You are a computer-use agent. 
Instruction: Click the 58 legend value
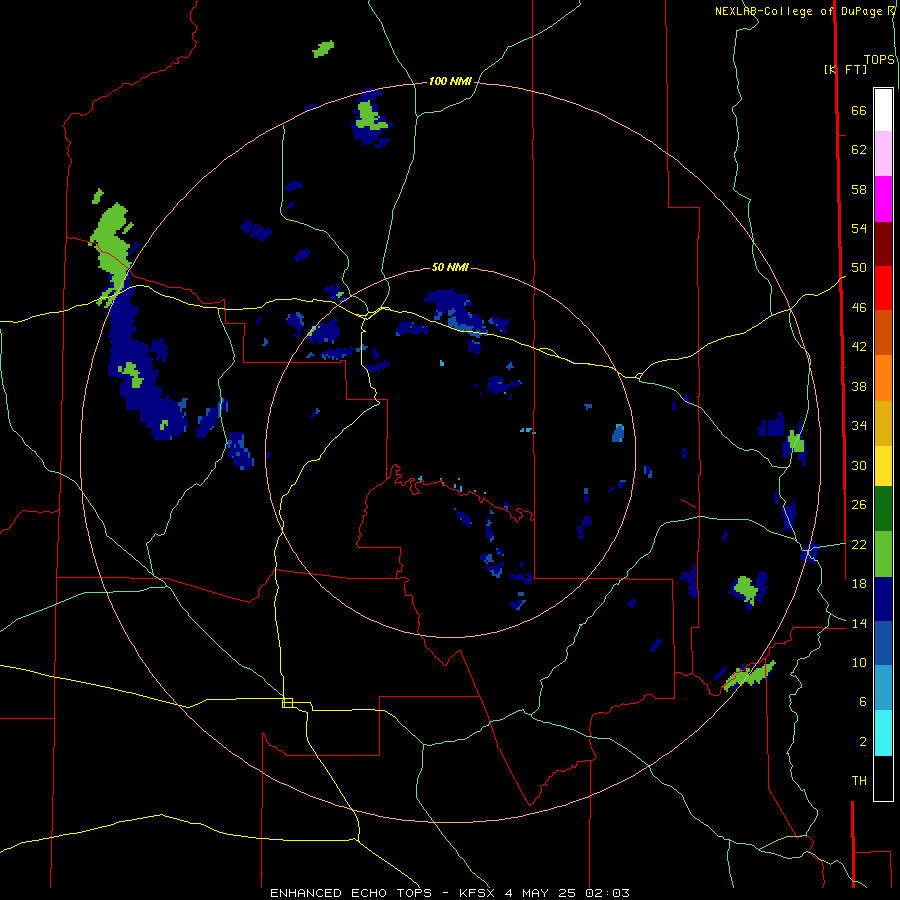(x=859, y=189)
